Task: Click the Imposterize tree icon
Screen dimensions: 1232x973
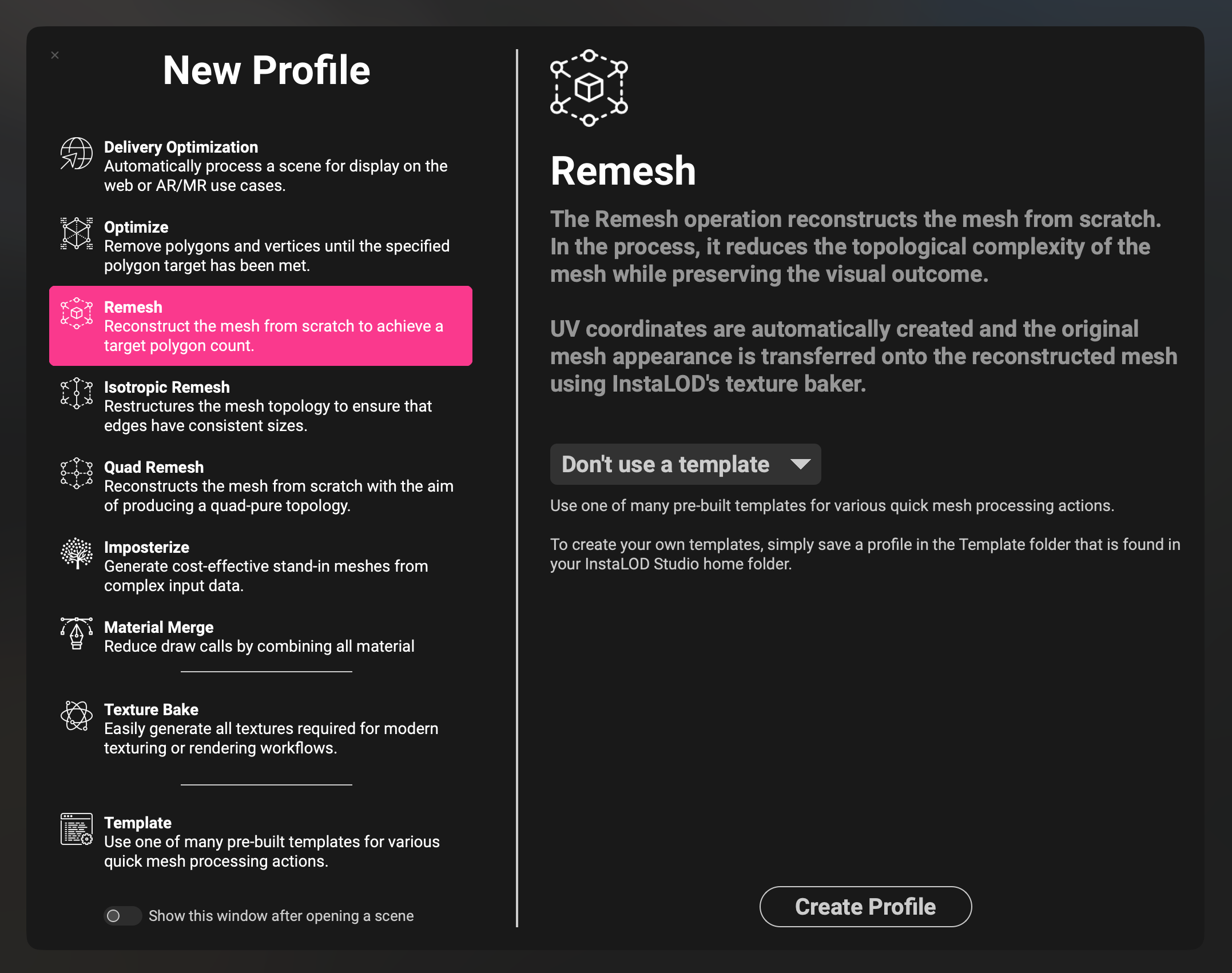Action: (x=75, y=553)
